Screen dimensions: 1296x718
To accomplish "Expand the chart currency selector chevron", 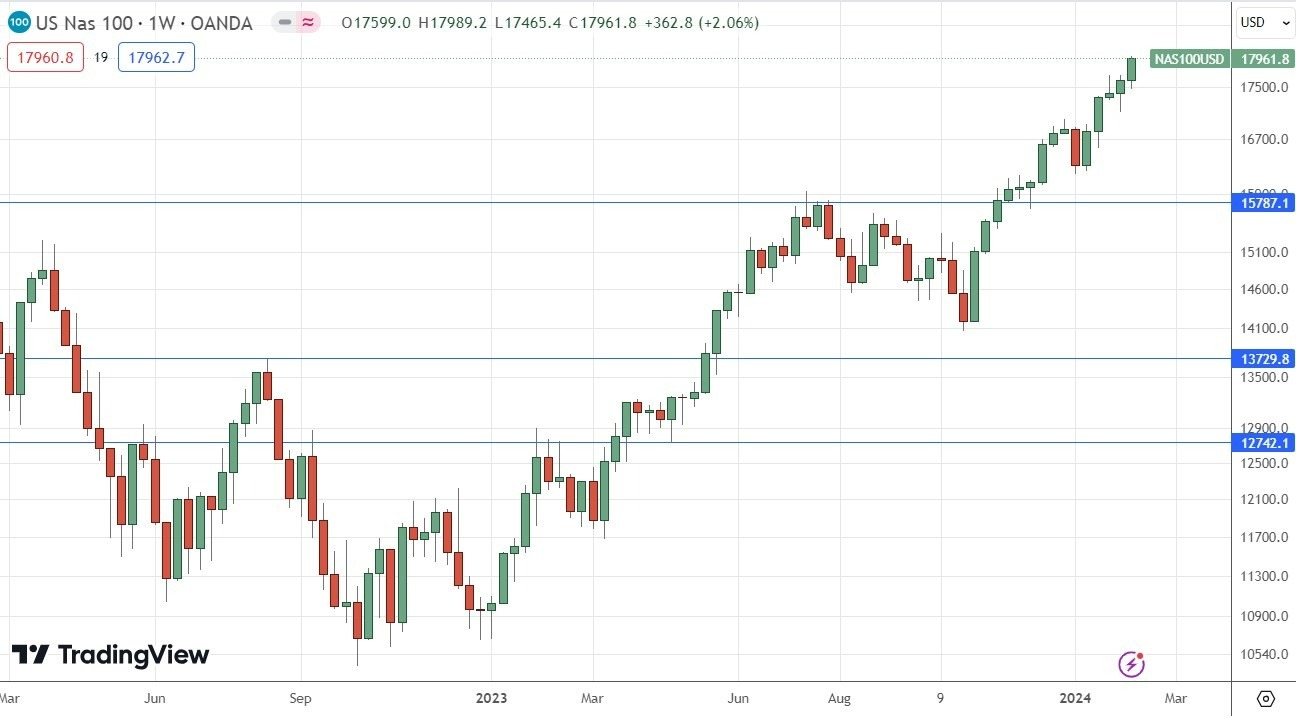I will click(x=1283, y=22).
